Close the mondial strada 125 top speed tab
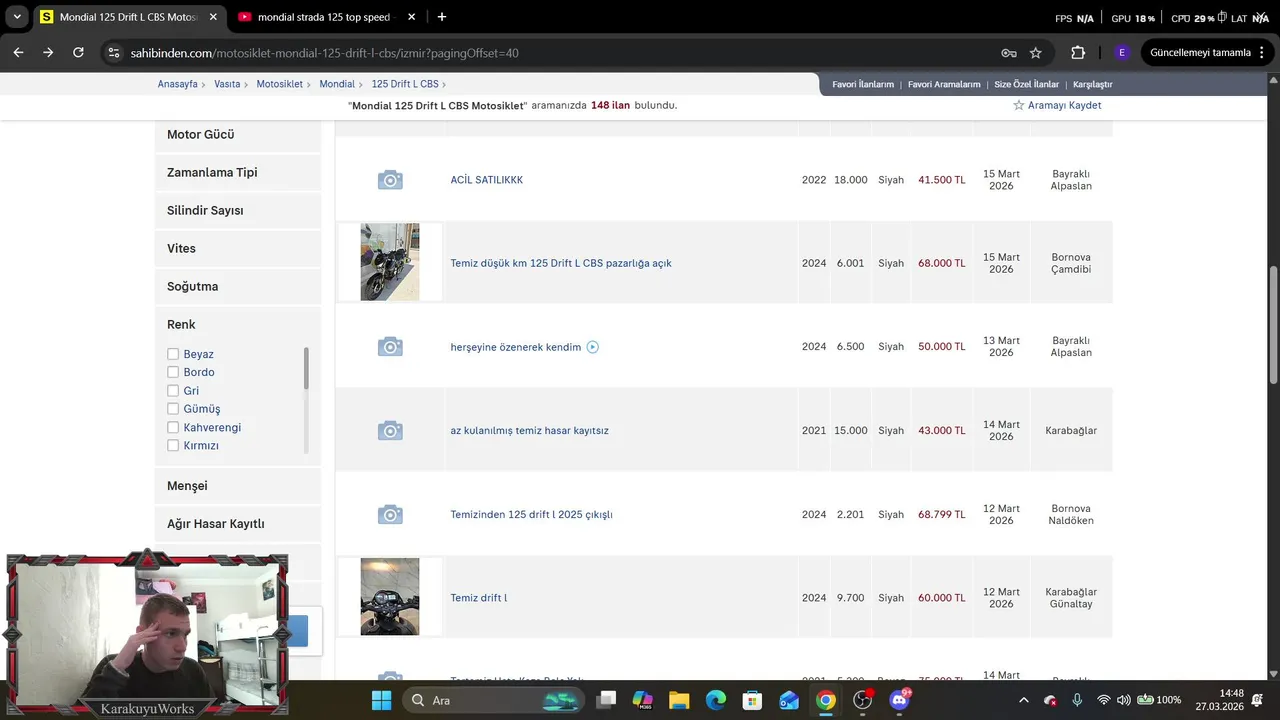This screenshot has width=1280, height=720. (x=412, y=17)
